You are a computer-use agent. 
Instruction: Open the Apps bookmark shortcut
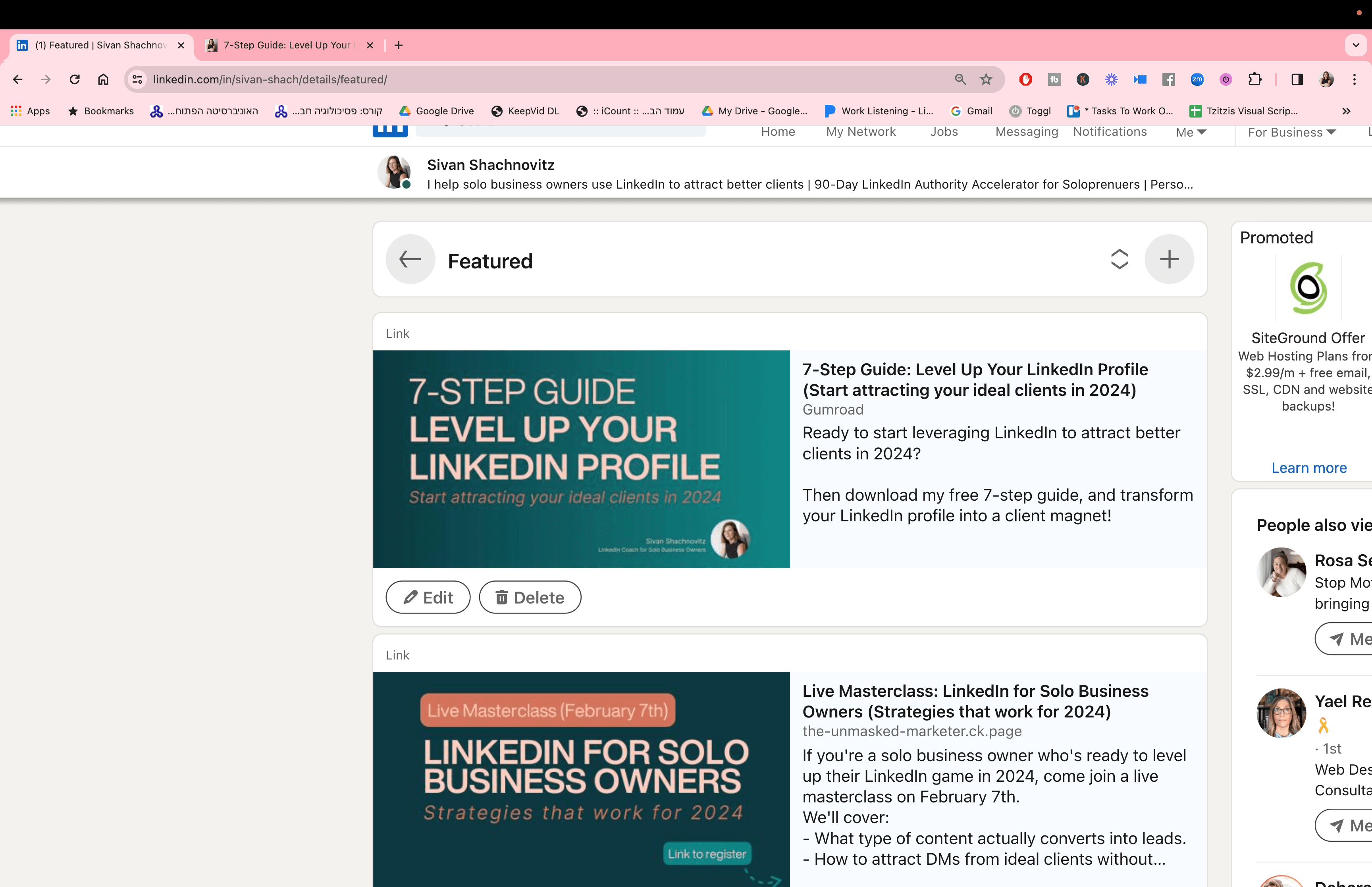31,111
